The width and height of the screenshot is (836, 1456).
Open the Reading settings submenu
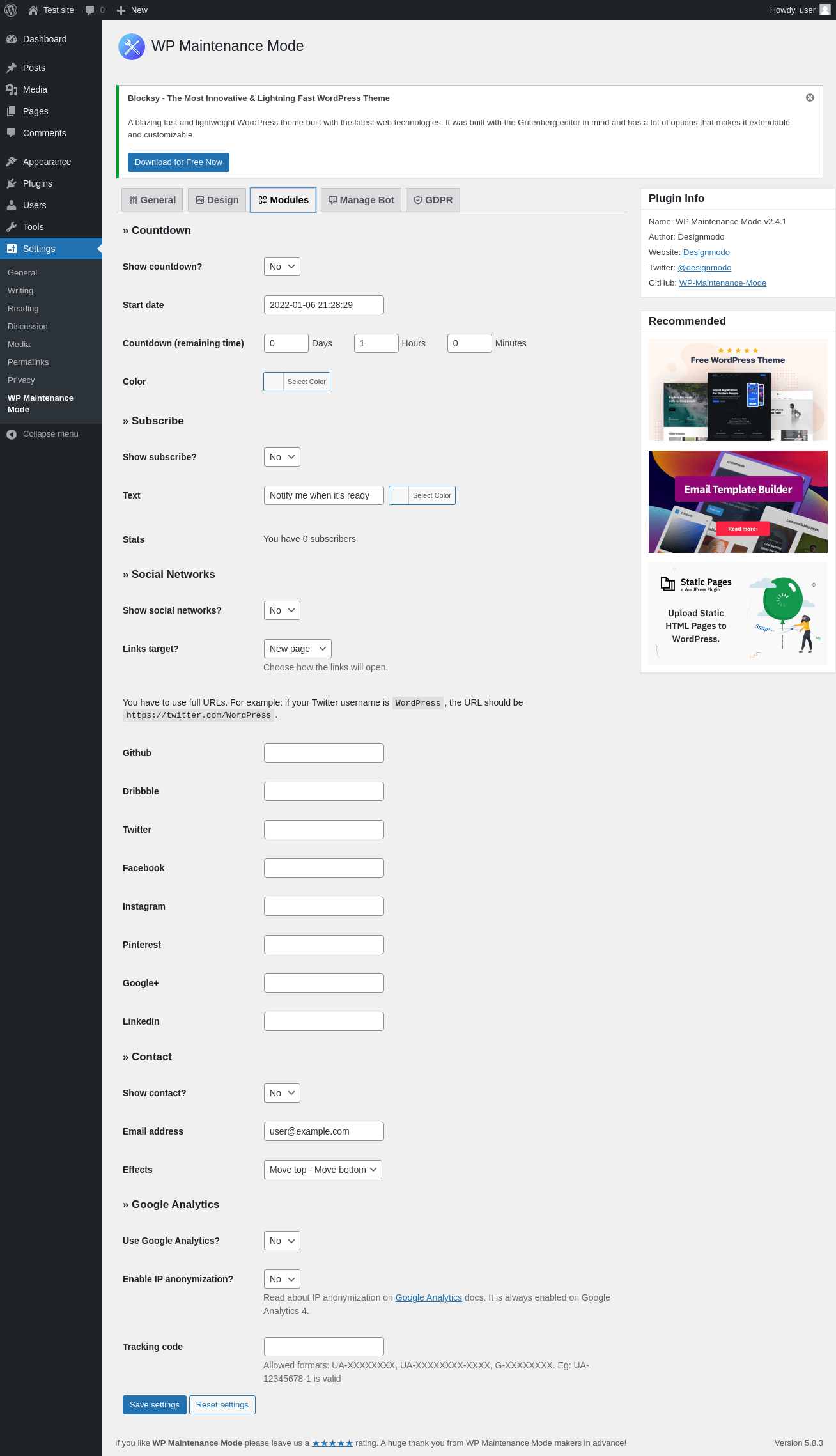(23, 309)
